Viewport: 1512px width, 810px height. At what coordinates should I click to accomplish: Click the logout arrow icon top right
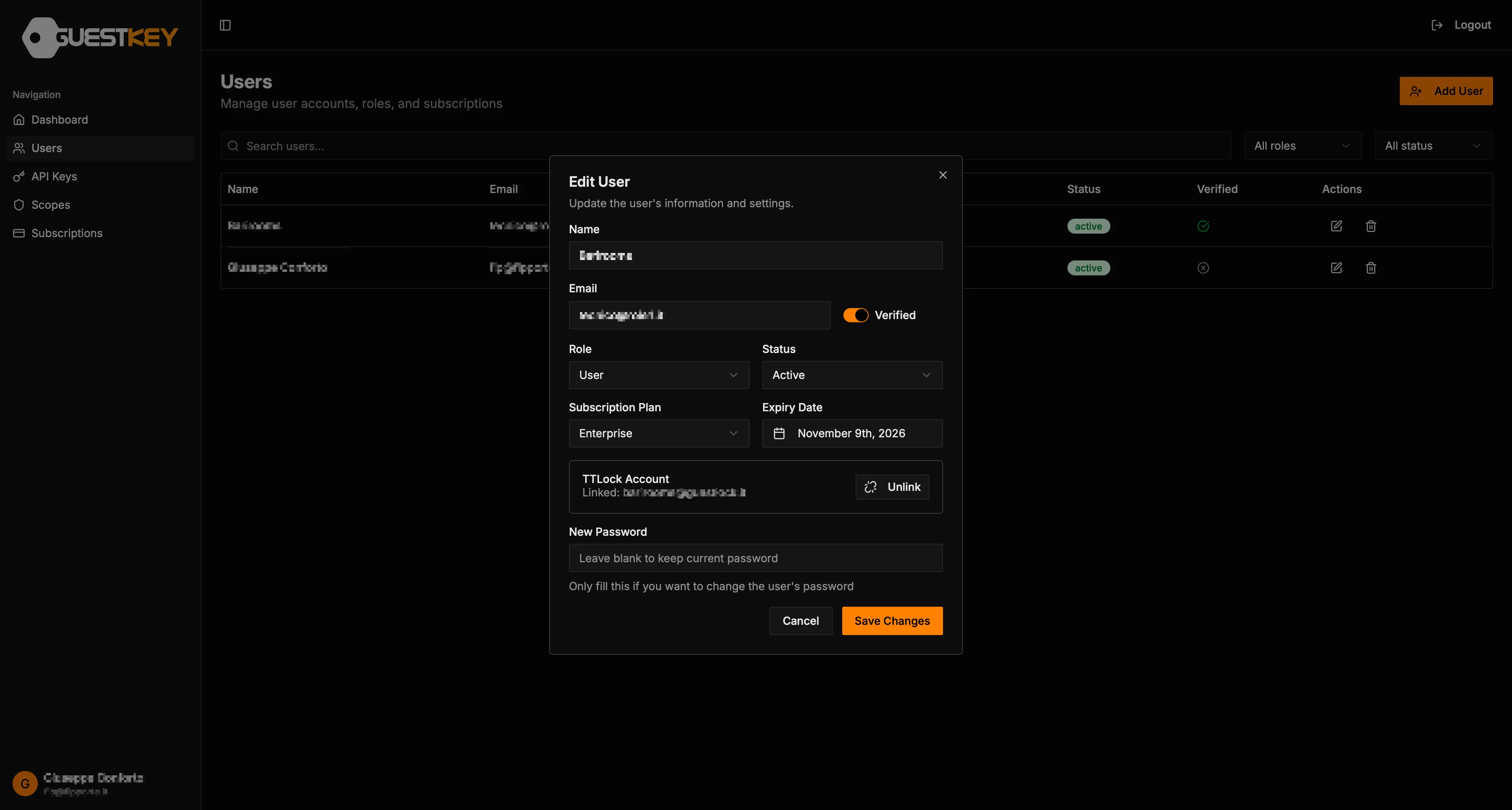pyautogui.click(x=1438, y=25)
